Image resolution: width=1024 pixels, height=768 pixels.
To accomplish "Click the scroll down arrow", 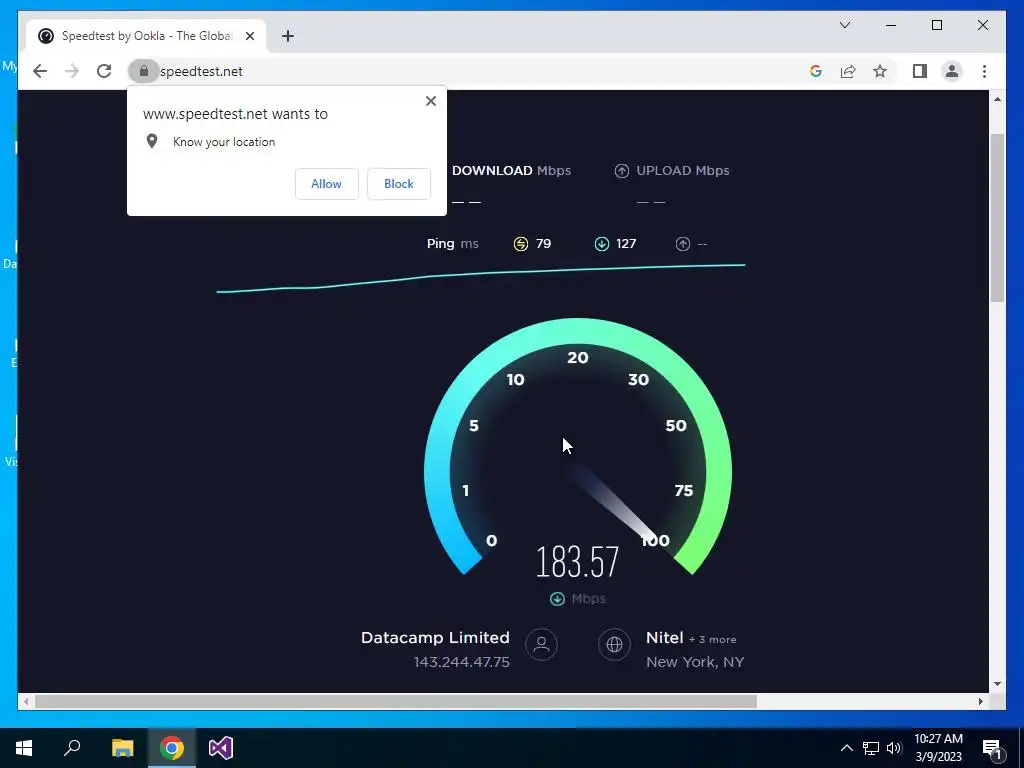I will pyautogui.click(x=997, y=684).
